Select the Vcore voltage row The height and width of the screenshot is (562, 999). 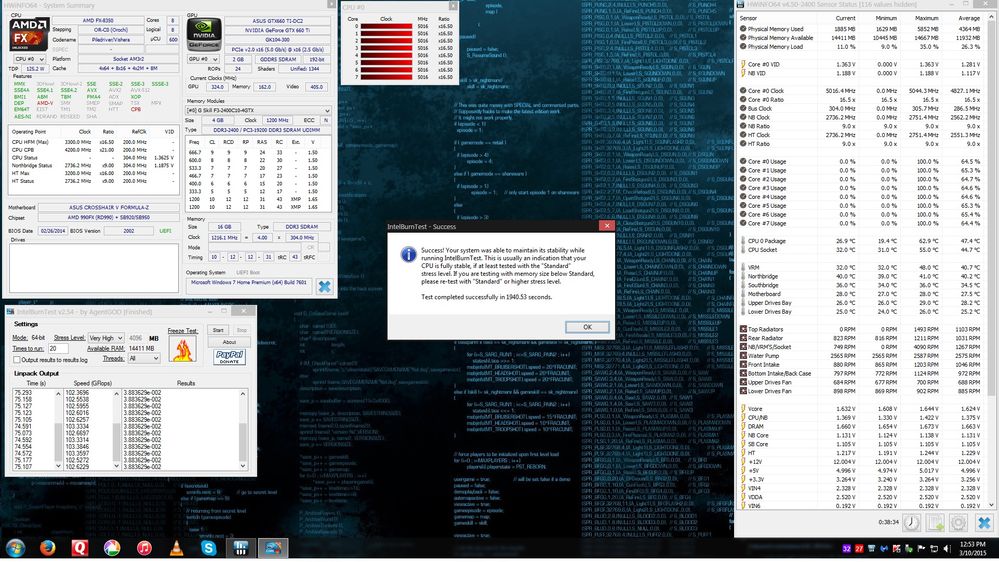pos(861,409)
